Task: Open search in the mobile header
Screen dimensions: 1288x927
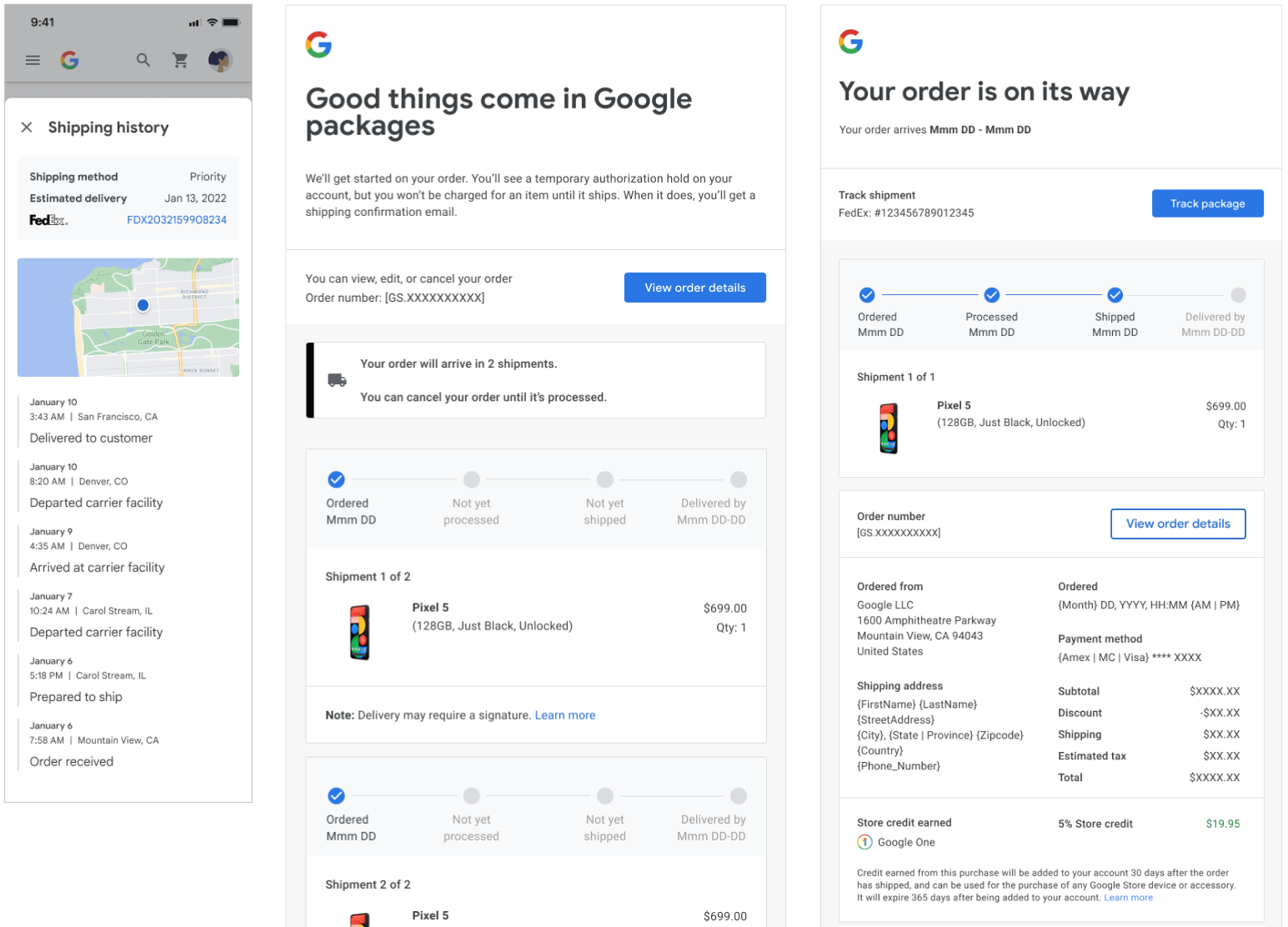Action: click(143, 60)
